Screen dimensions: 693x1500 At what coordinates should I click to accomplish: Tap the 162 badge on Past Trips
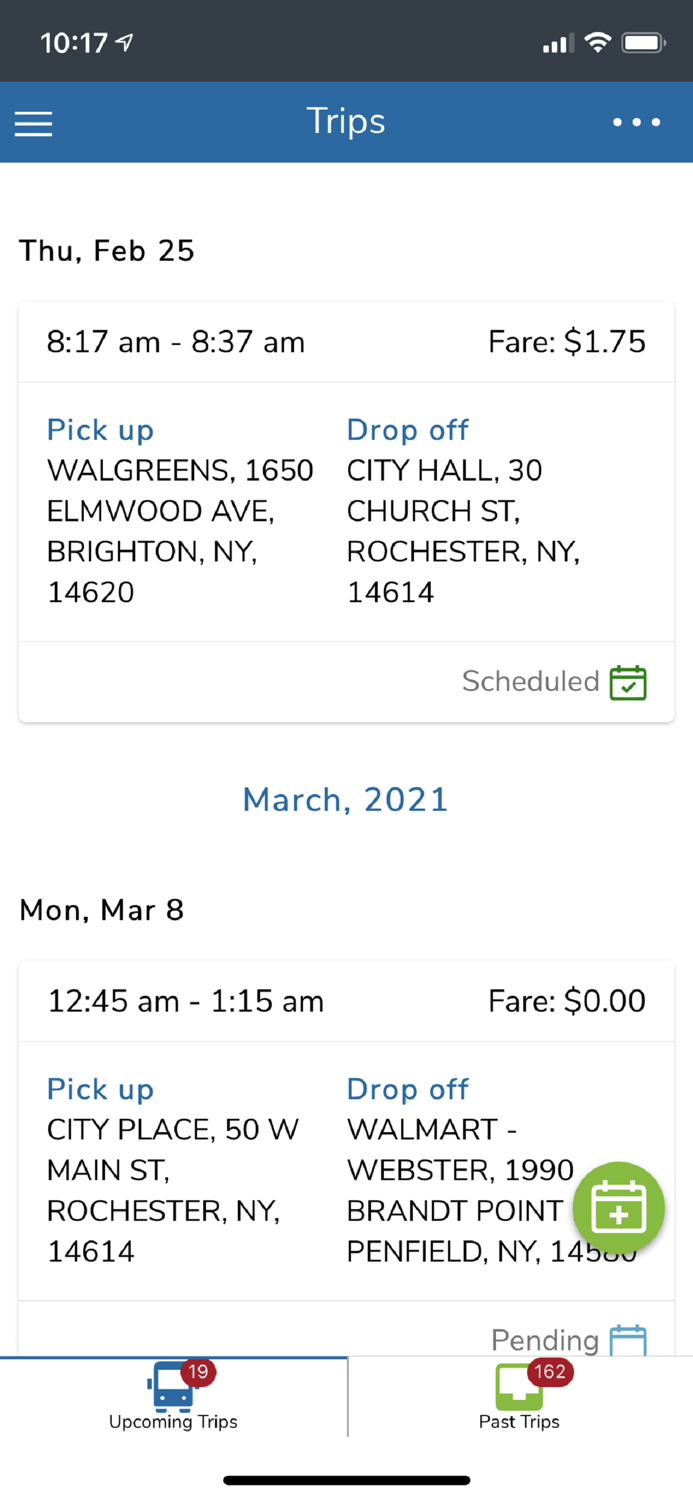click(x=548, y=1371)
